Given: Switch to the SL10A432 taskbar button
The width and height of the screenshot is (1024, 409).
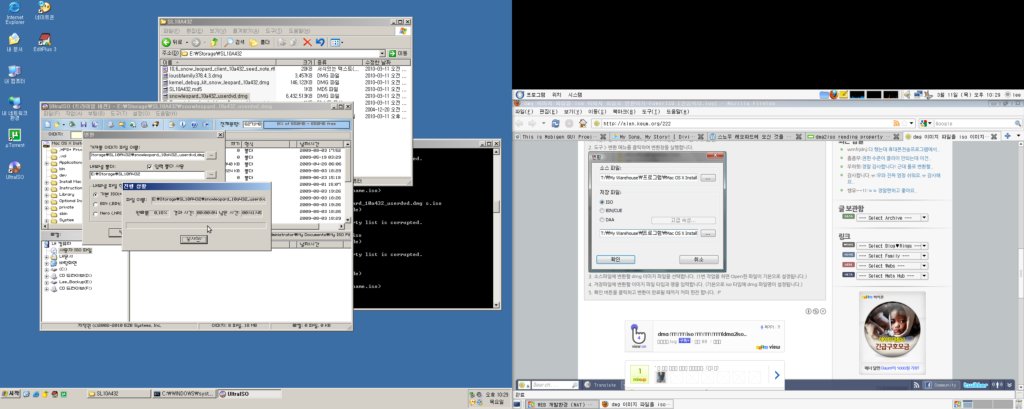Looking at the screenshot, I should (x=118, y=394).
